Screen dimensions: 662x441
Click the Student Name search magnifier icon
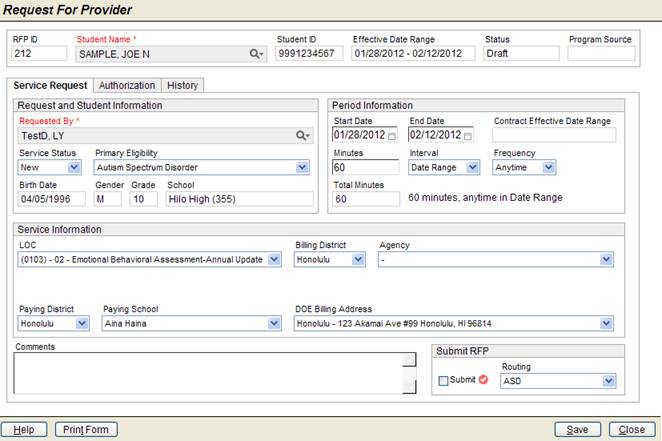click(256, 54)
